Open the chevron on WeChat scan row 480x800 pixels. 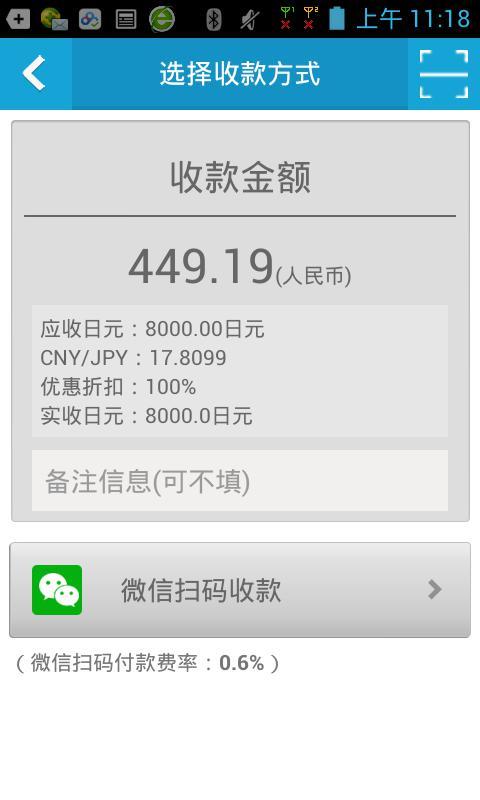click(435, 589)
